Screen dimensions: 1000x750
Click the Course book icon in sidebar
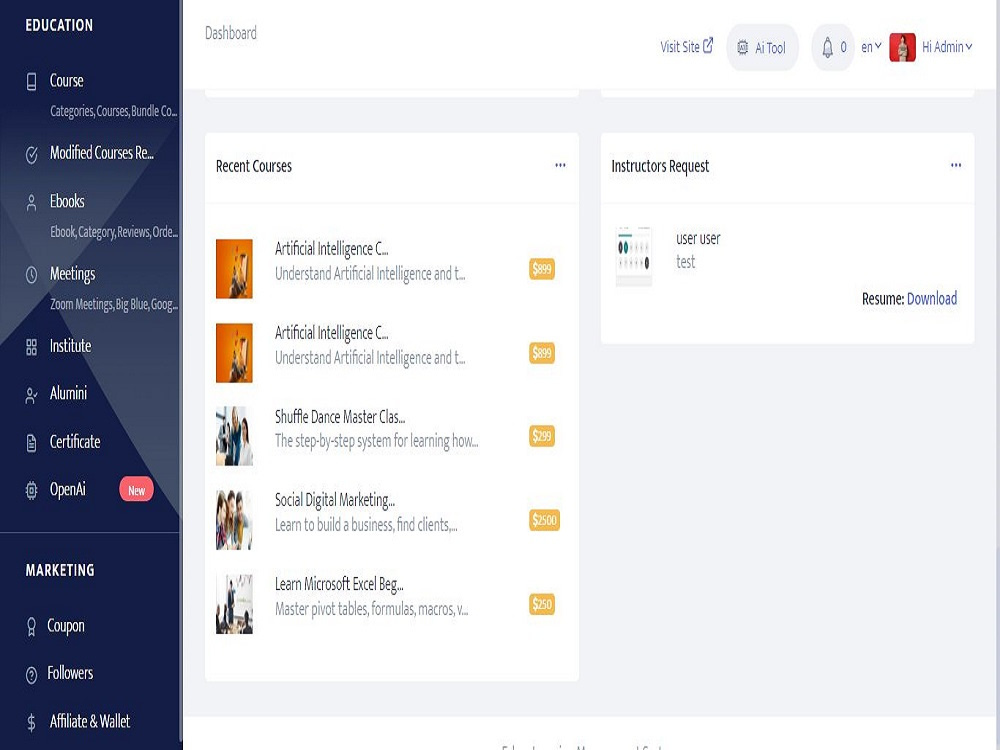tap(31, 82)
